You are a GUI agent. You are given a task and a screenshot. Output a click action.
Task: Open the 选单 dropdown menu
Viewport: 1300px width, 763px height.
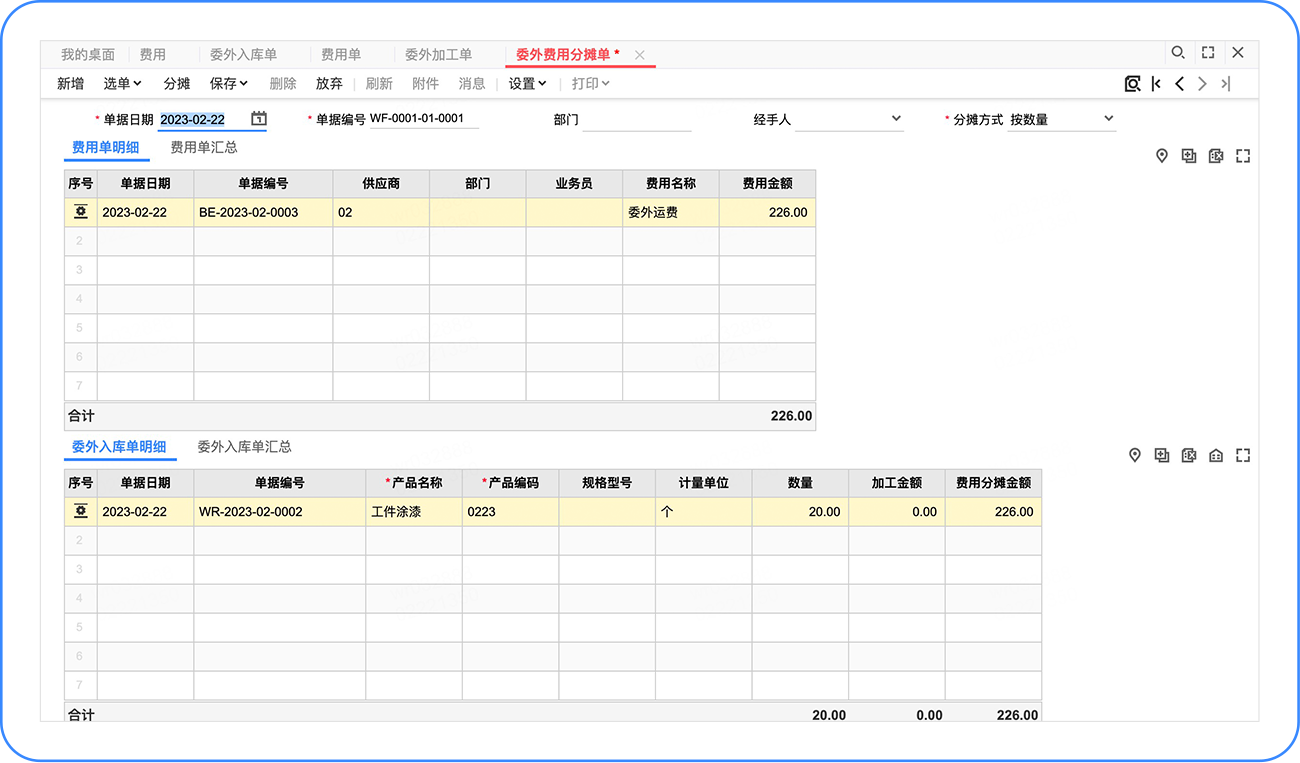122,84
